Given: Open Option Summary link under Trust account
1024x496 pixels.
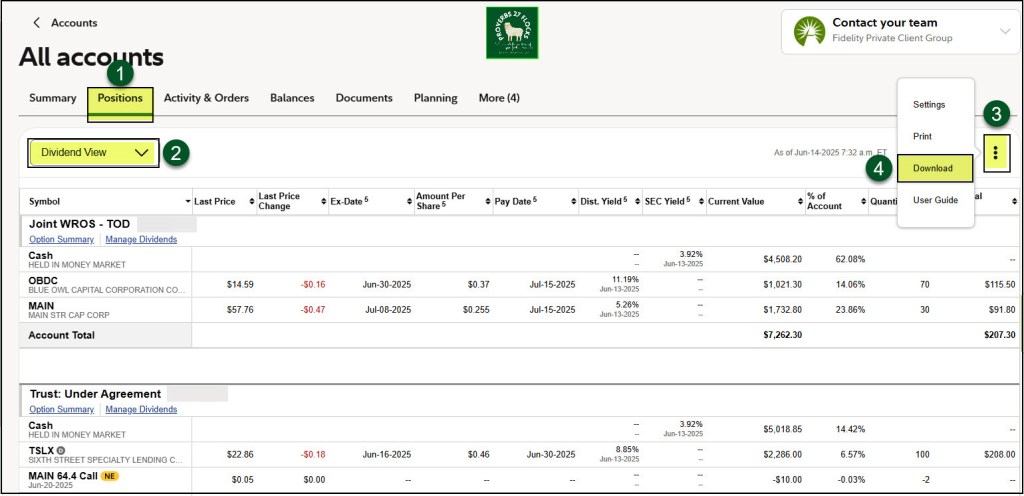Looking at the screenshot, I should [62, 409].
